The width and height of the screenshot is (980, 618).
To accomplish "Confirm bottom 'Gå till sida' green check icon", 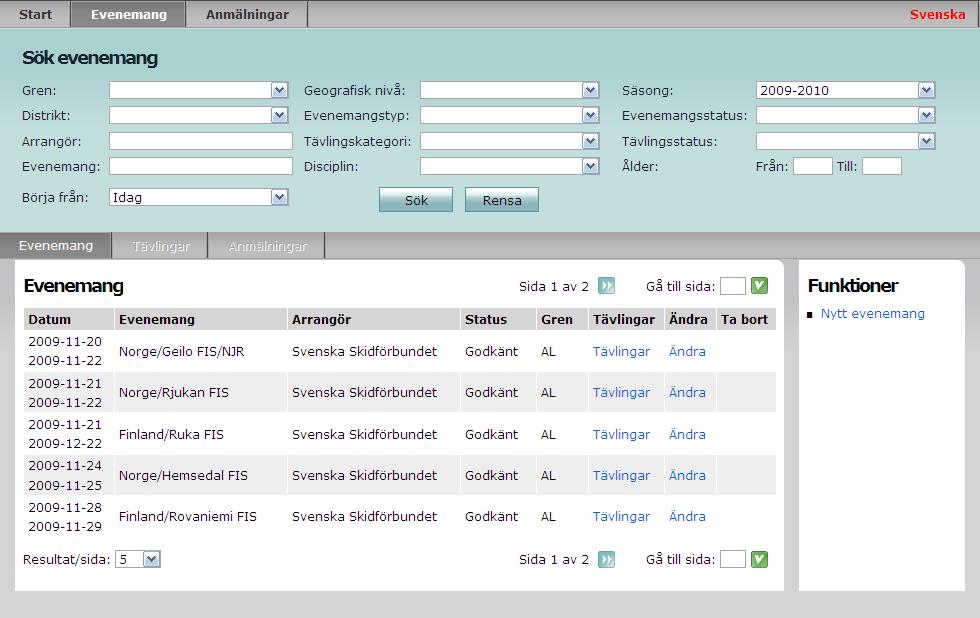I will coord(759,559).
